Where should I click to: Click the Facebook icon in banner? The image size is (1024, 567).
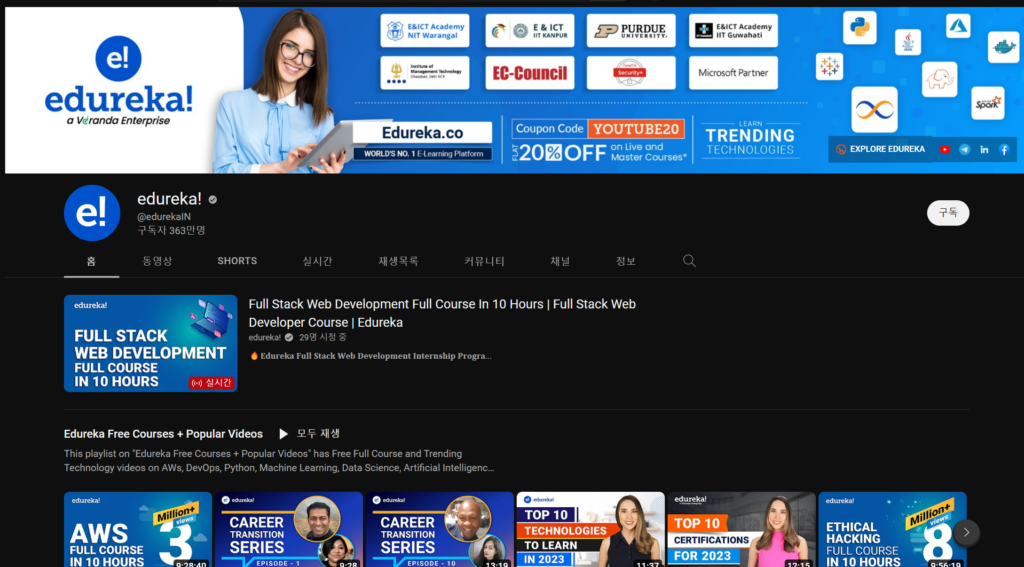[1004, 150]
